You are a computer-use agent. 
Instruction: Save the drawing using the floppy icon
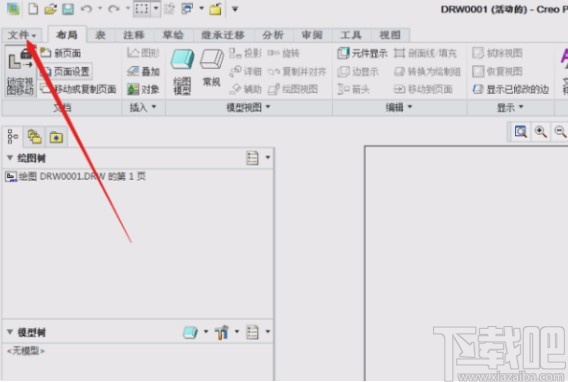(x=68, y=9)
